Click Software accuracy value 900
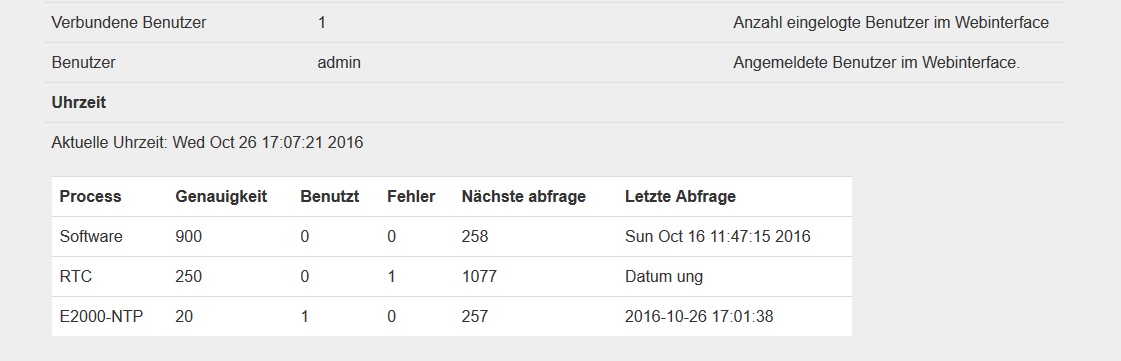Image resolution: width=1121 pixels, height=361 pixels. [x=188, y=237]
